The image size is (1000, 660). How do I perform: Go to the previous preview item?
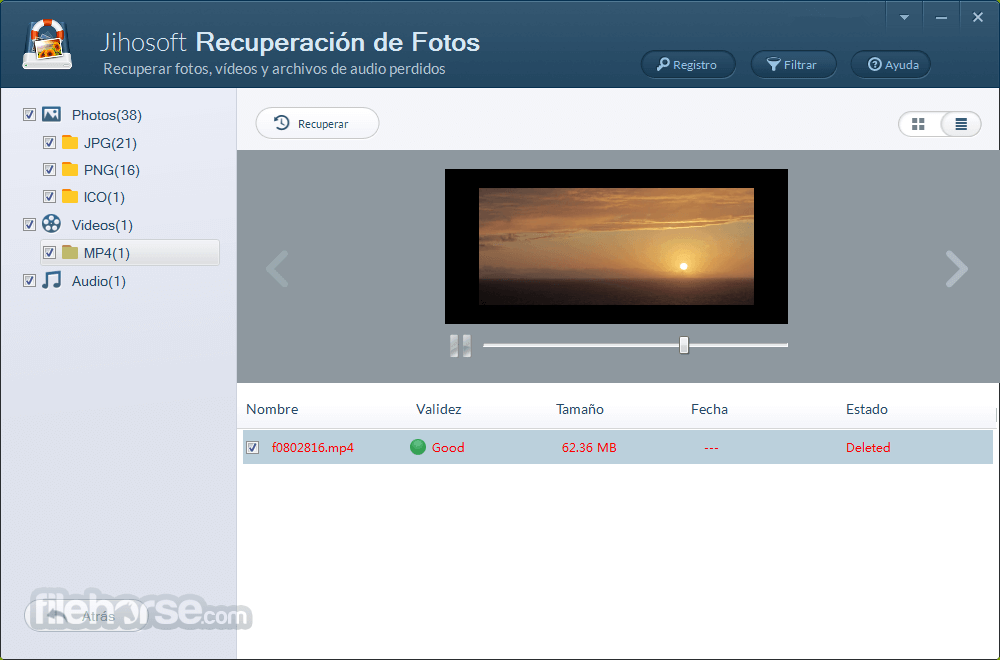277,268
